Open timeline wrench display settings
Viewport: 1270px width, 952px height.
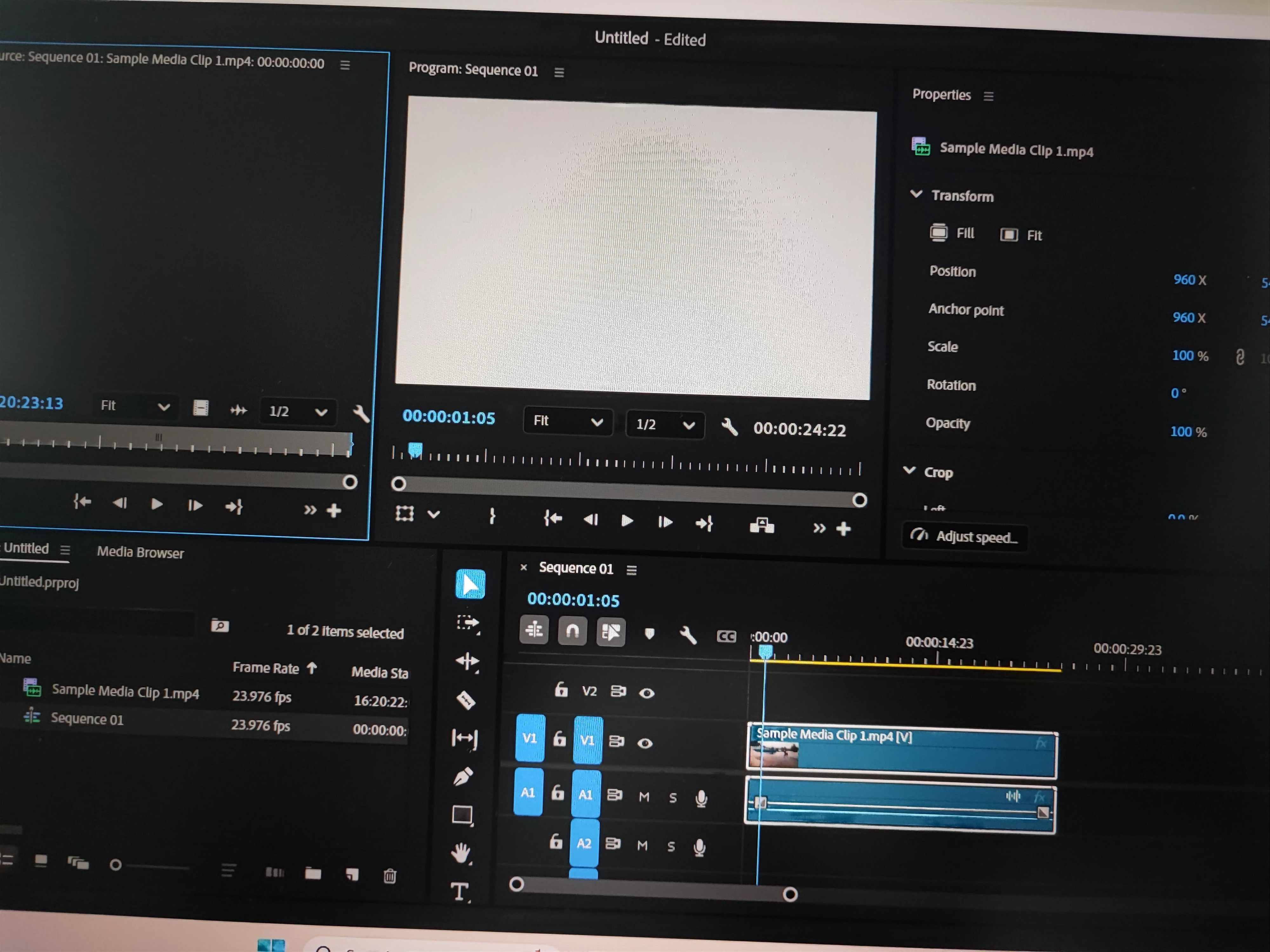(x=688, y=635)
